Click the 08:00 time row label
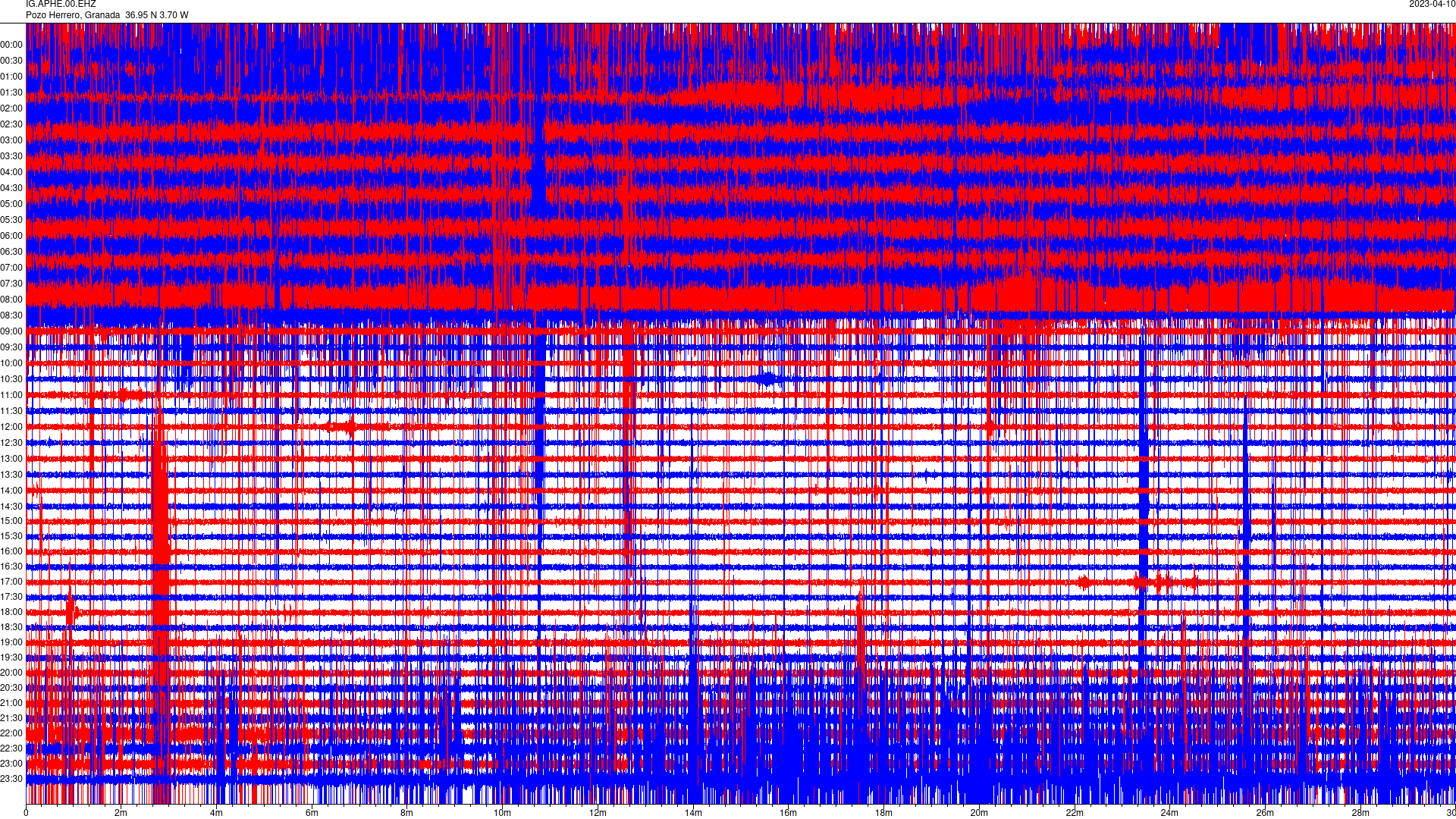This screenshot has width=1456, height=819. click(x=11, y=300)
